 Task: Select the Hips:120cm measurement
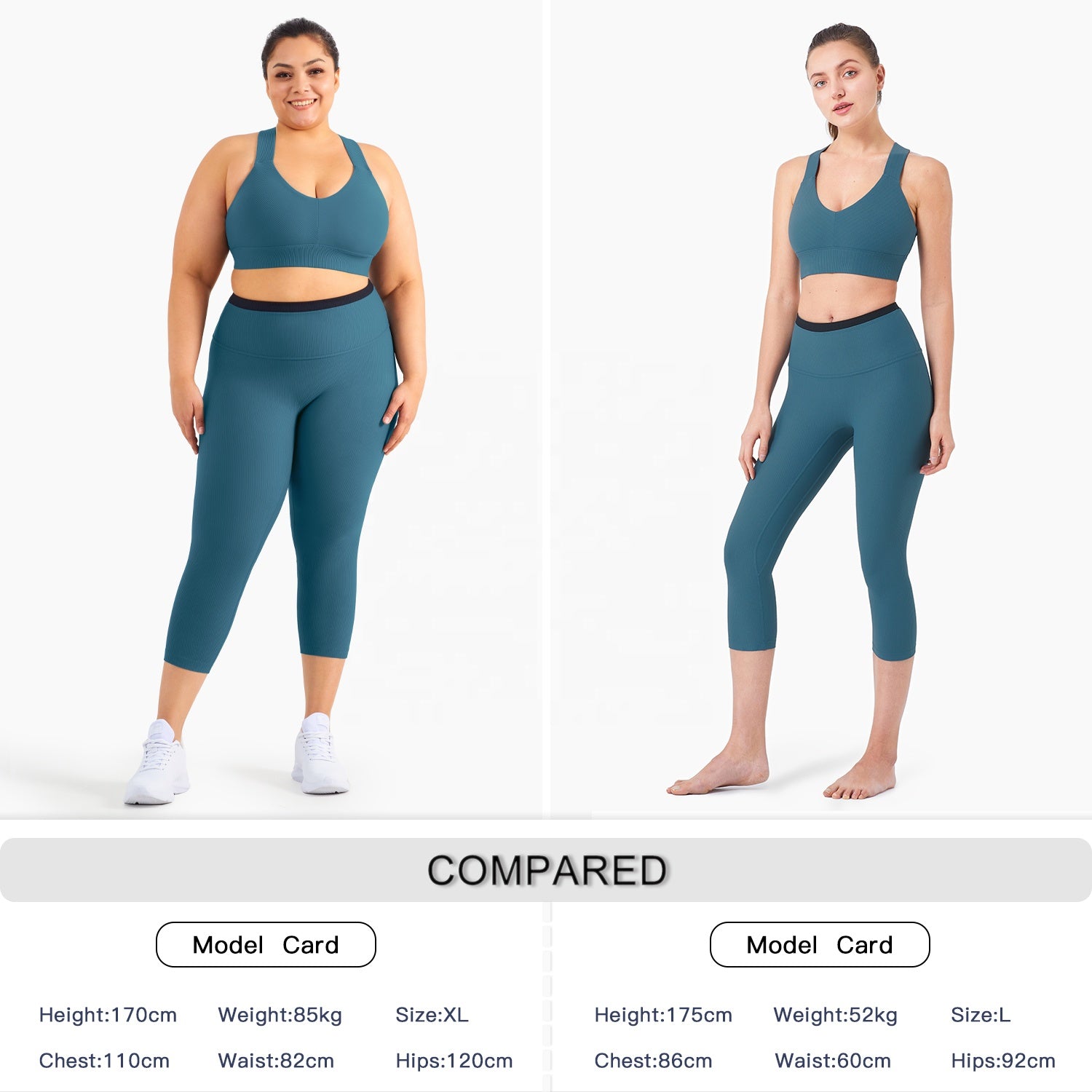(454, 1061)
